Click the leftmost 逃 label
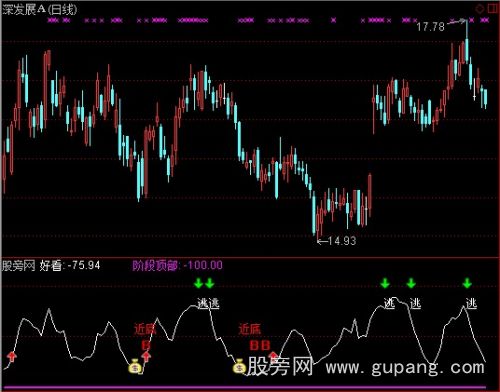This screenshot has height=392, width=500. pyautogui.click(x=203, y=303)
